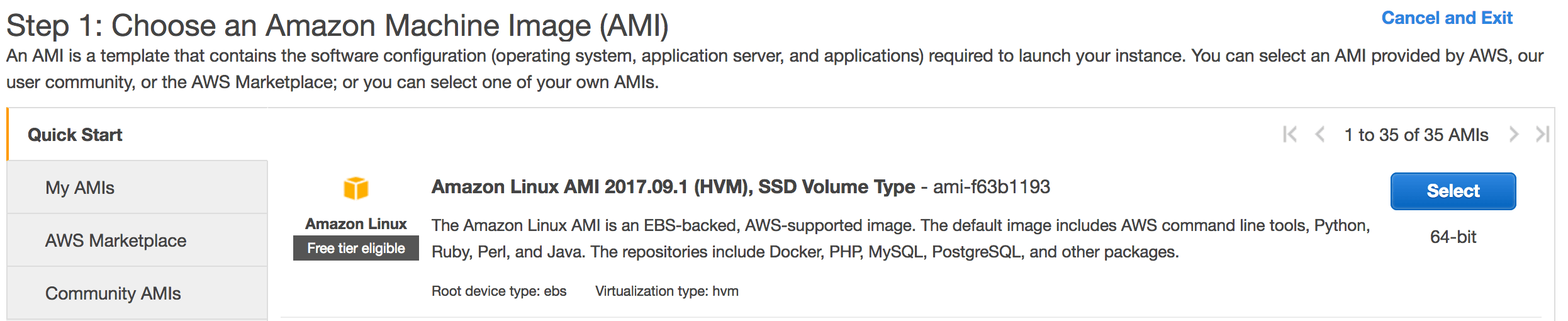Click the 64-bit architecture label
The image size is (1568, 321).
(x=1453, y=237)
